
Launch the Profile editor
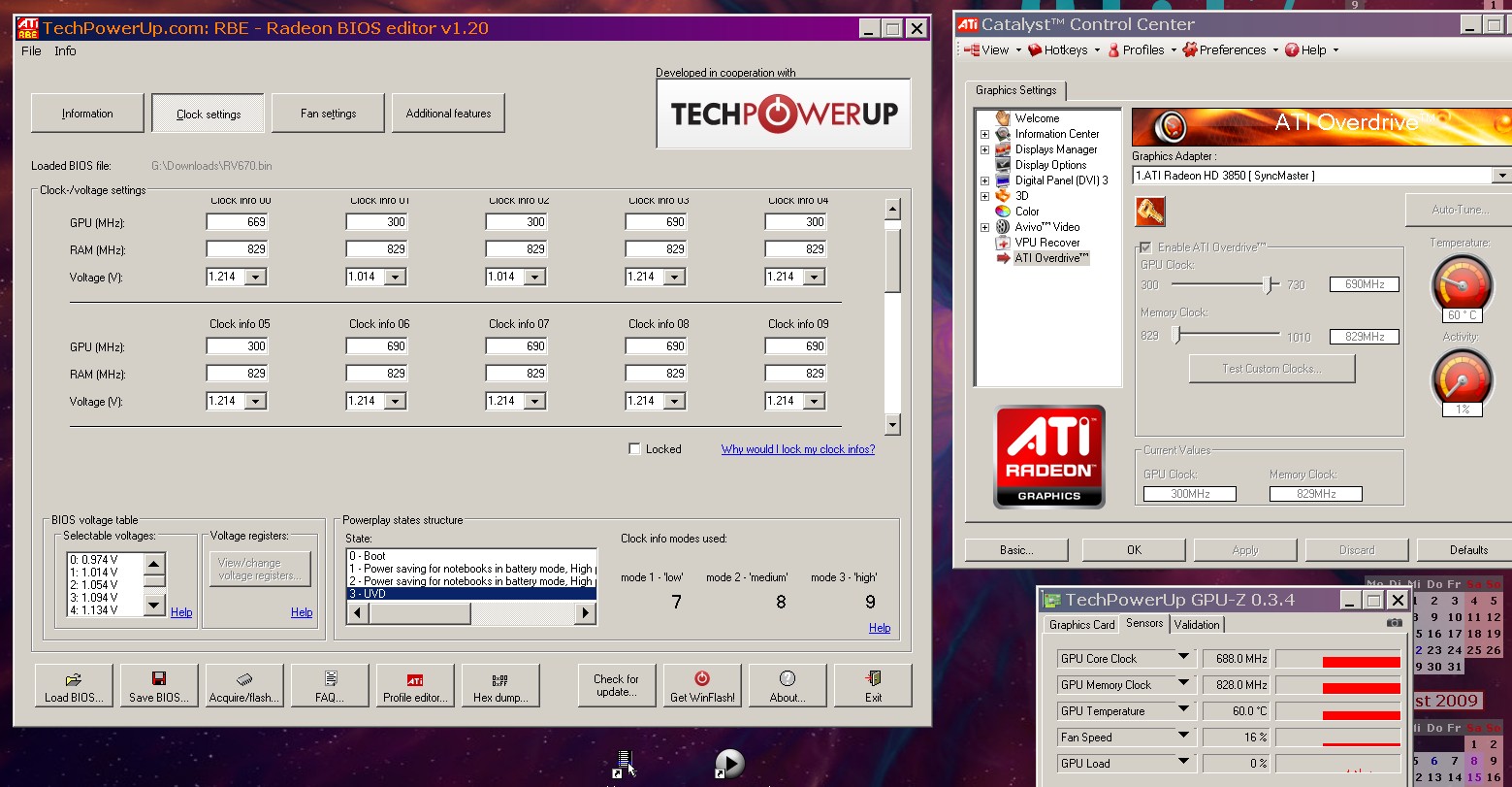pyautogui.click(x=415, y=685)
